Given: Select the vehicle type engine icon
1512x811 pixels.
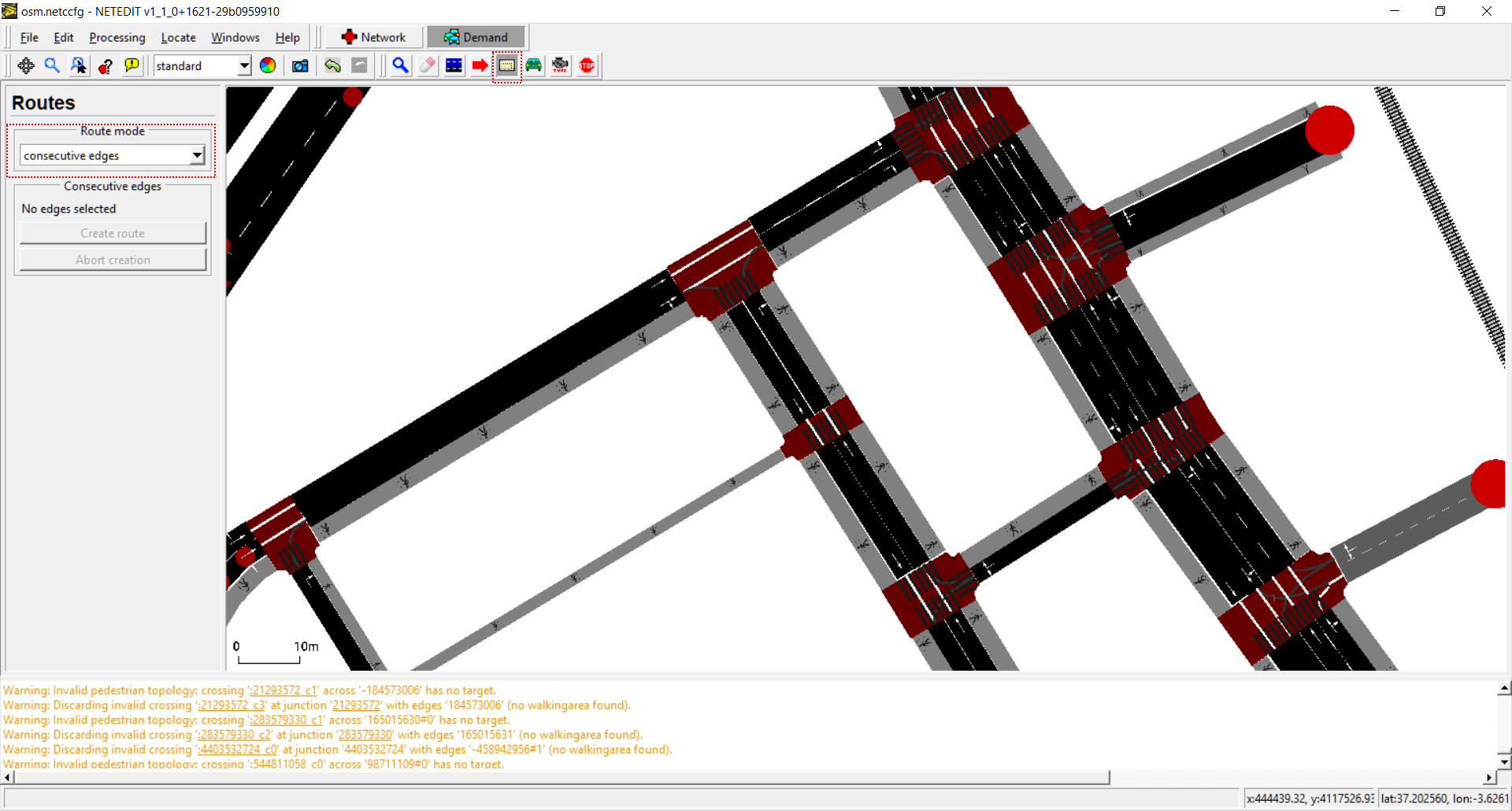Looking at the screenshot, I should pos(560,66).
